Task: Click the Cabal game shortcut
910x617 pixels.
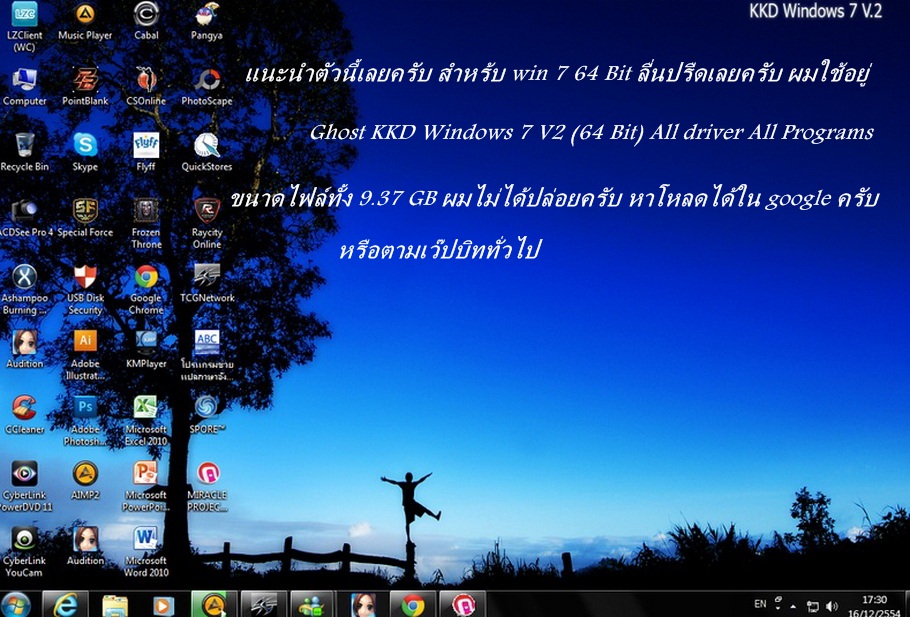Action: tap(146, 21)
